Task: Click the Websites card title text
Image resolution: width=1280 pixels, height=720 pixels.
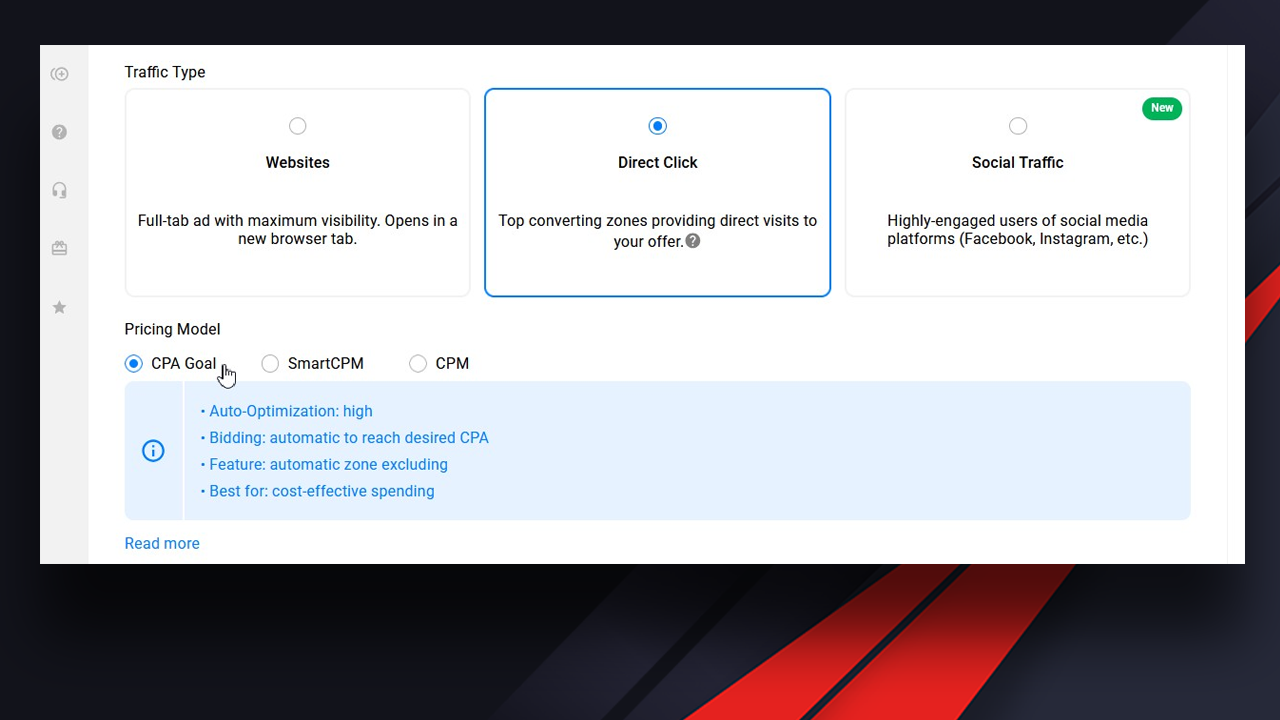Action: (x=298, y=162)
